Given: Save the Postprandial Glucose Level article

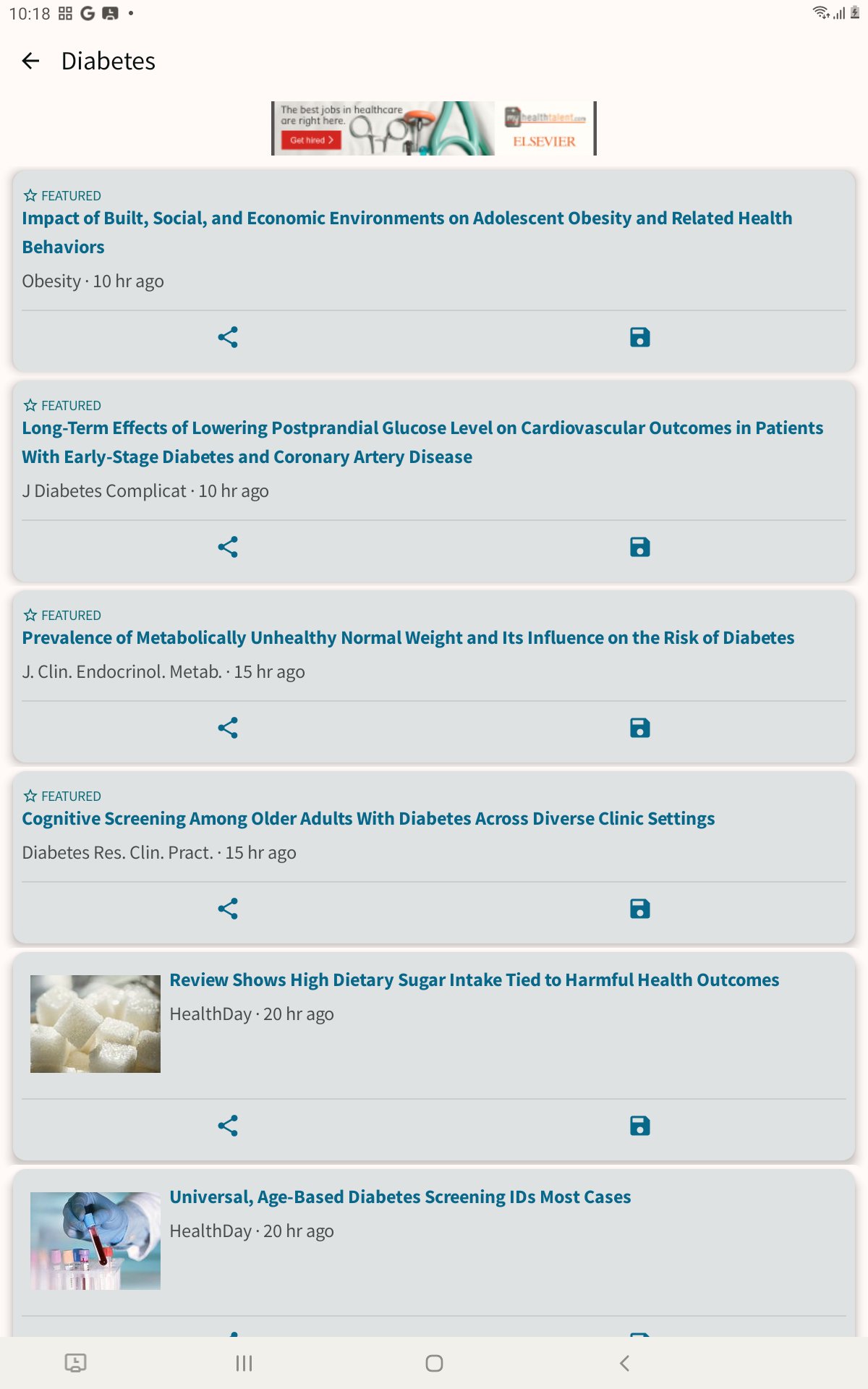Looking at the screenshot, I should pos(640,547).
